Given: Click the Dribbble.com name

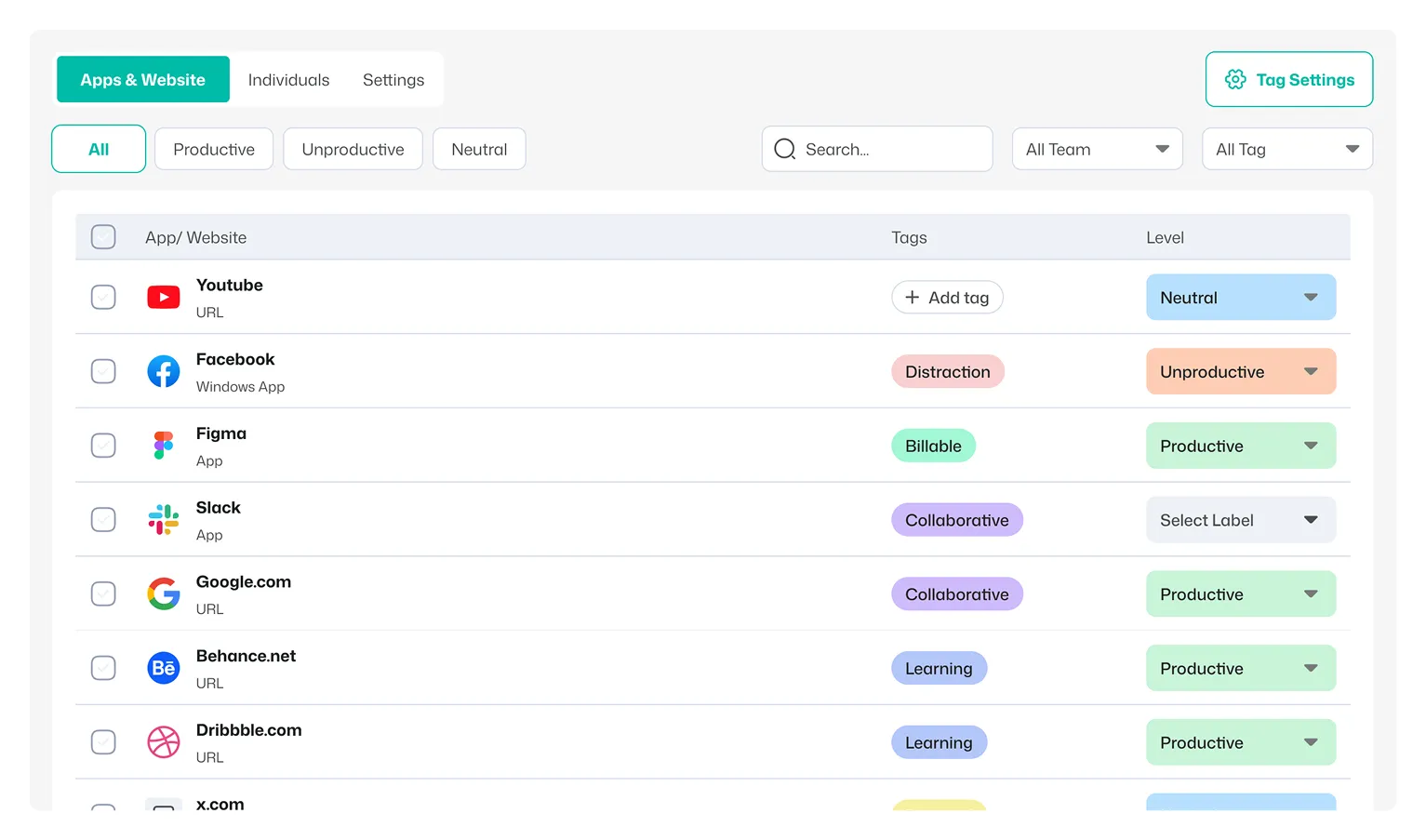Looking at the screenshot, I should click(x=249, y=730).
